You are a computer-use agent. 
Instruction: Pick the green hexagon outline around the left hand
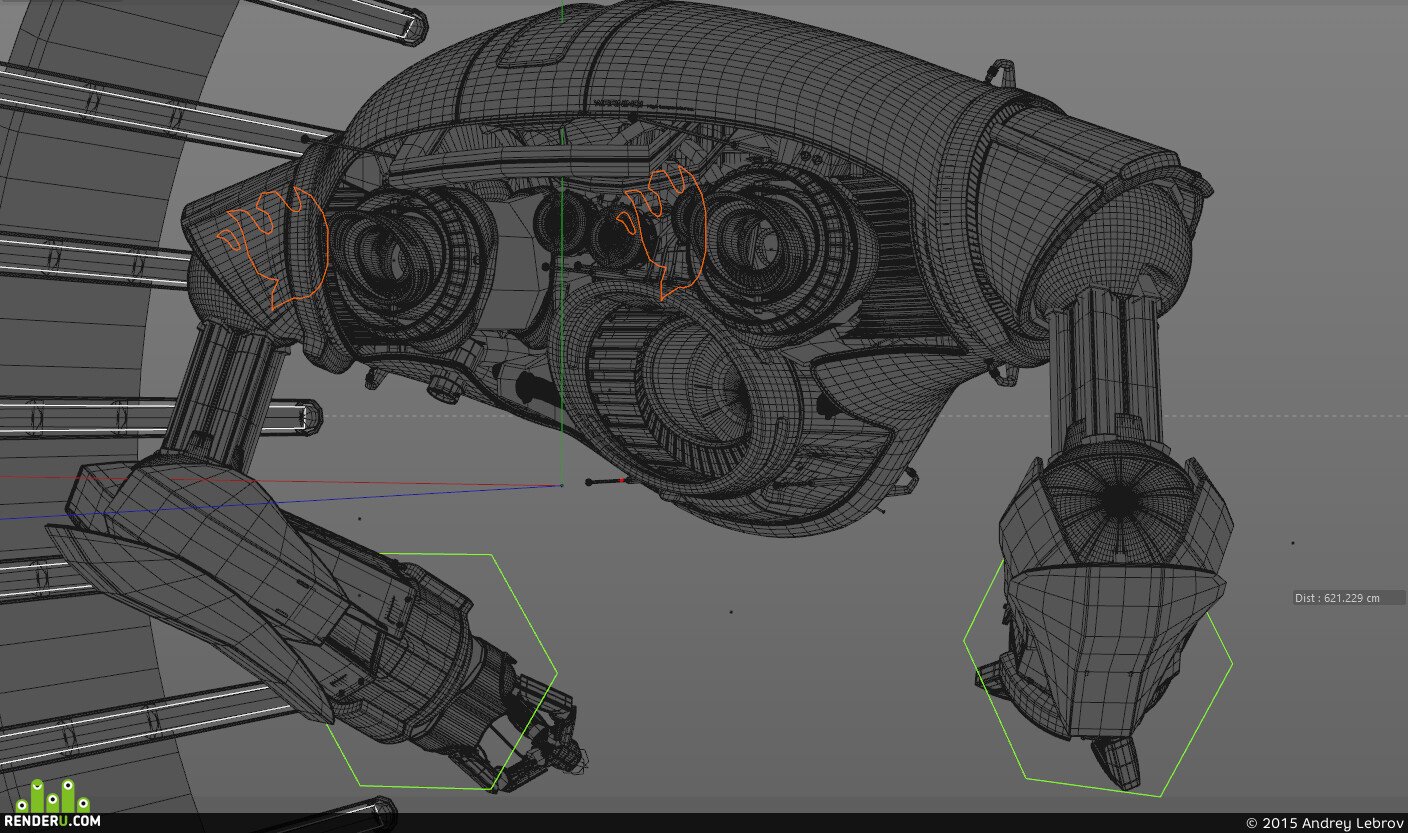(443, 672)
